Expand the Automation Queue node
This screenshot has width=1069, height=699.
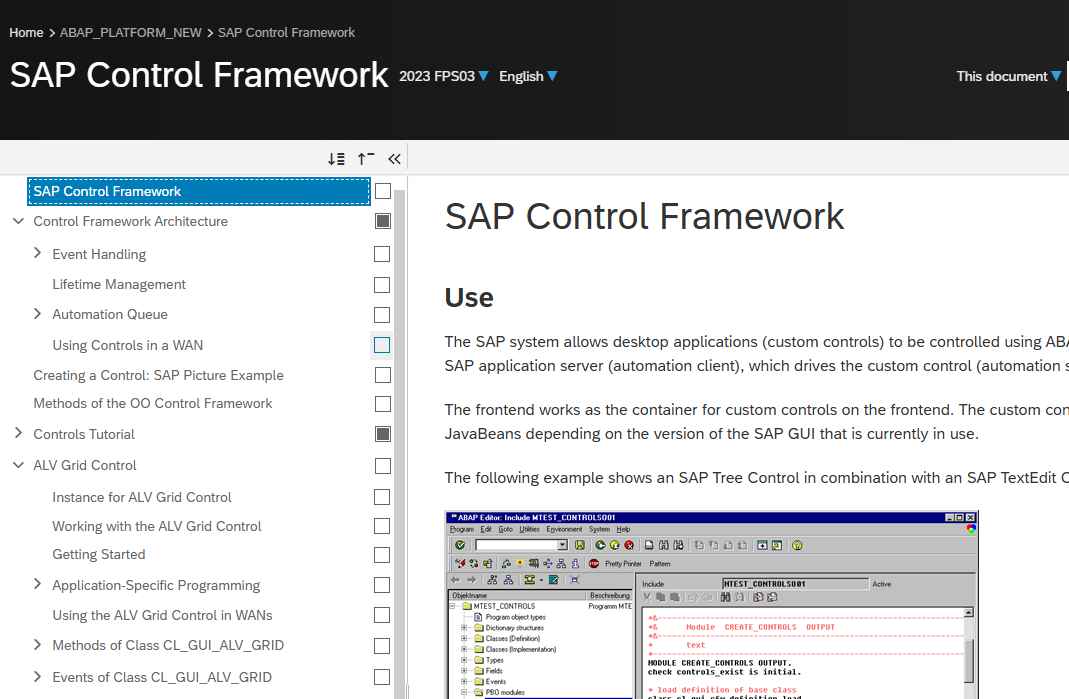tap(37, 314)
